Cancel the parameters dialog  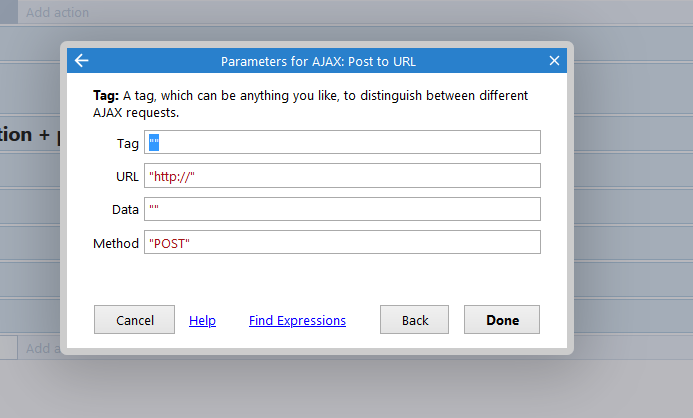[134, 319]
